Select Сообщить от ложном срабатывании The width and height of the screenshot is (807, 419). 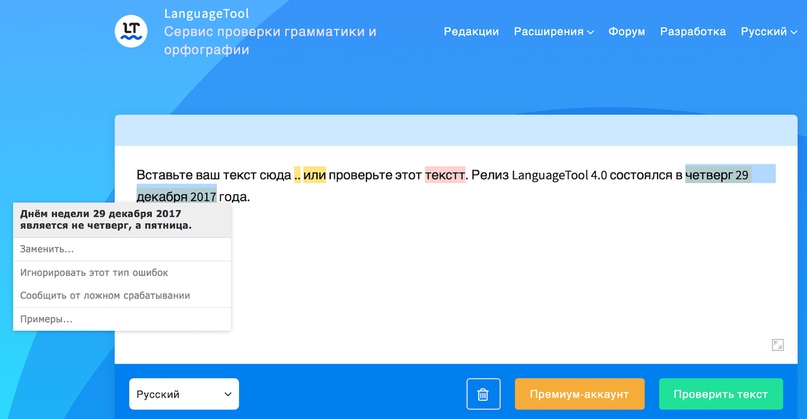click(x=122, y=295)
